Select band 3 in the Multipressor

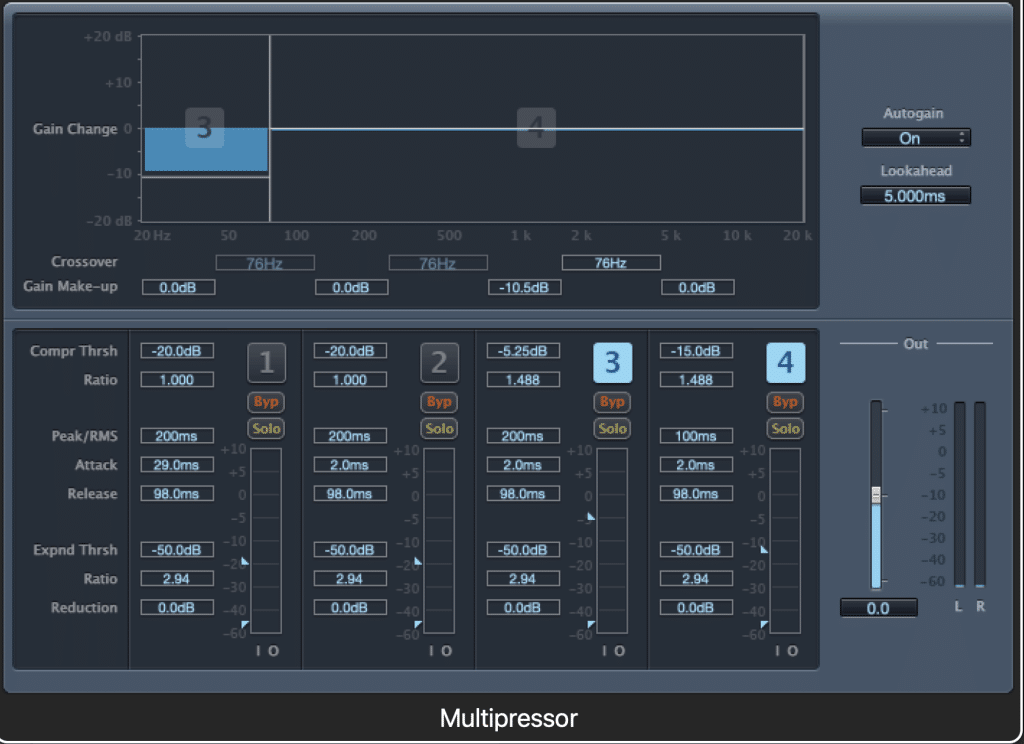coord(613,362)
